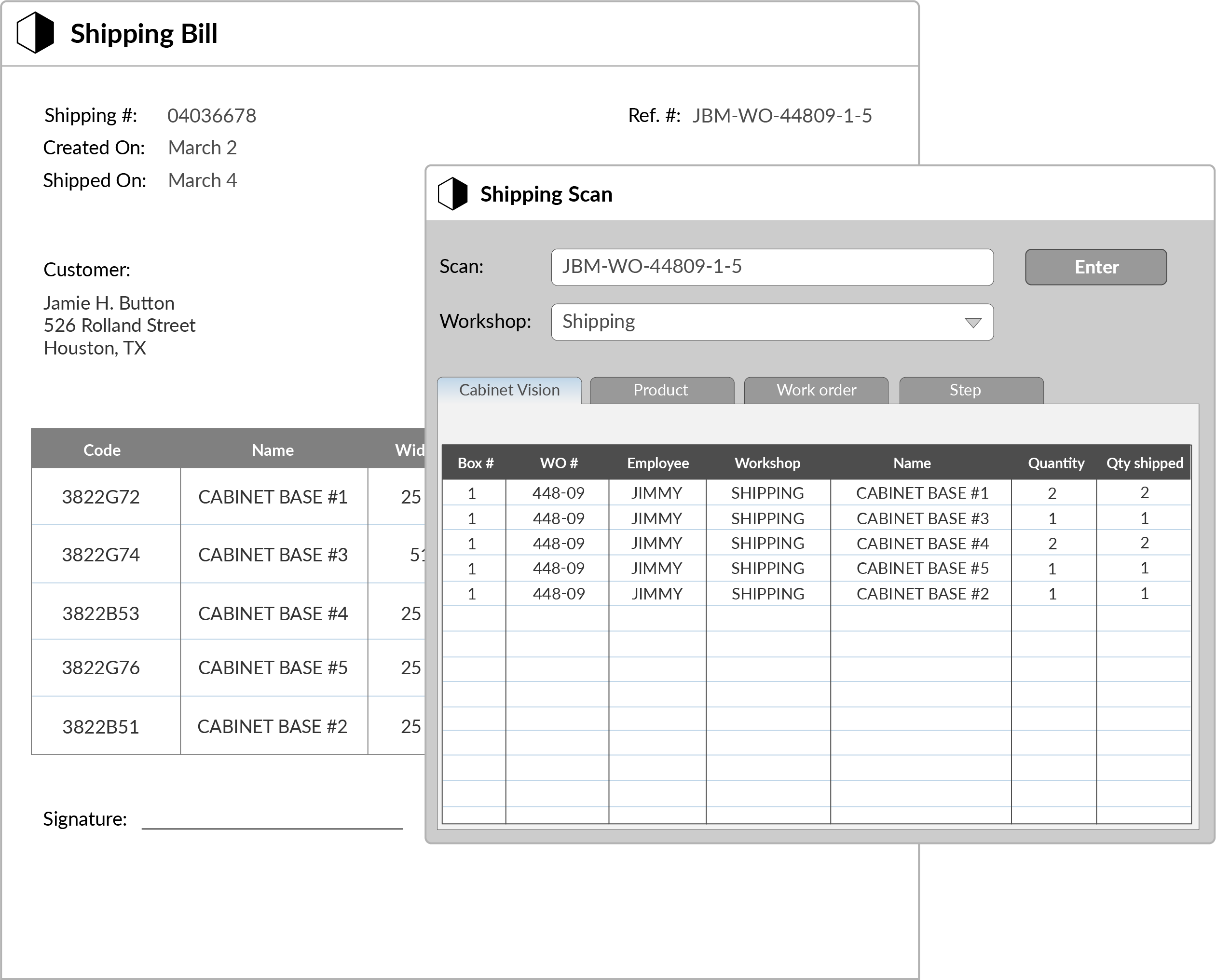Click CABINET BASE #5 in Shipping Bill table

click(273, 668)
